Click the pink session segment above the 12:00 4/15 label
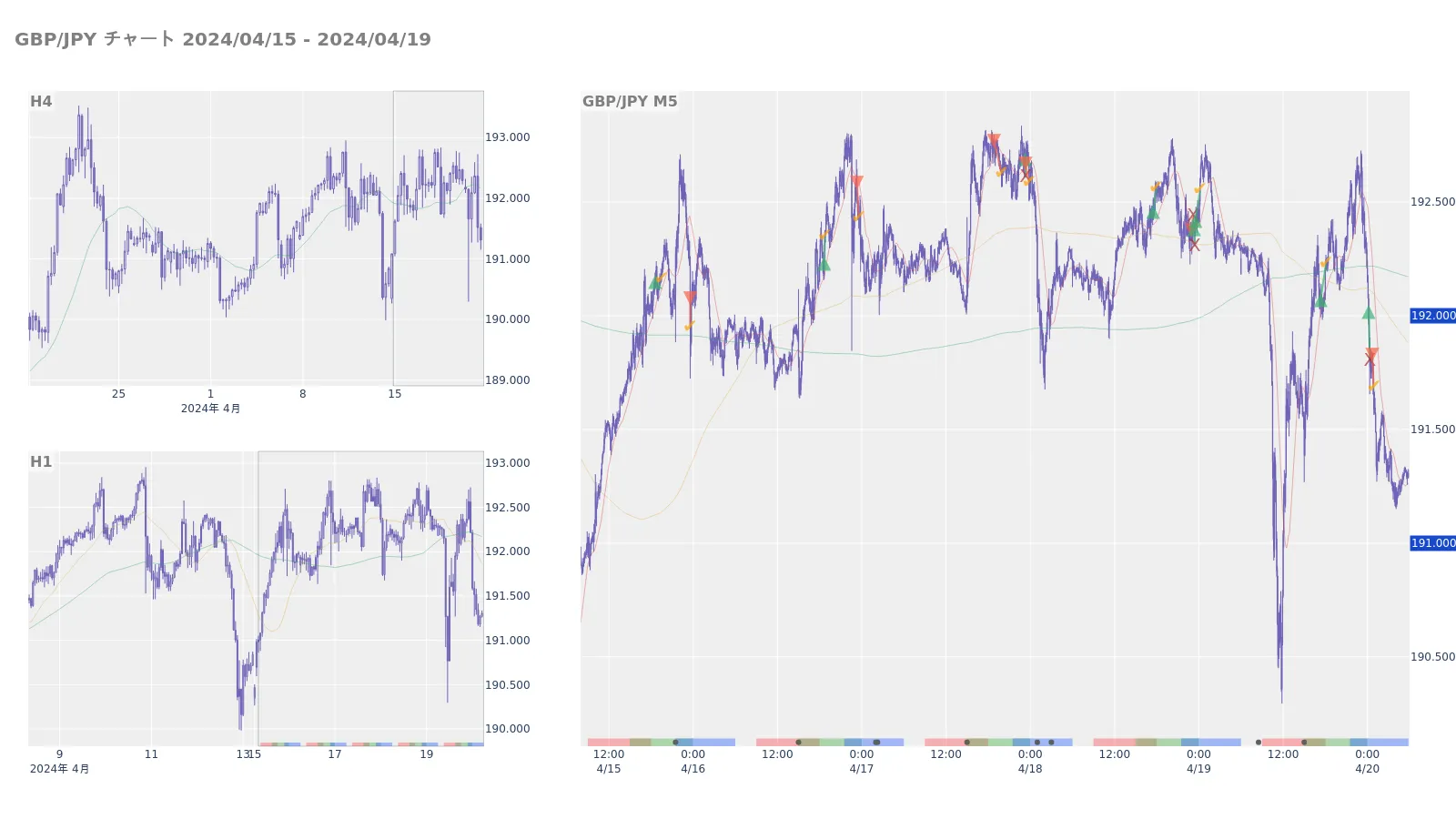Image resolution: width=1456 pixels, height=819 pixels. [609, 743]
